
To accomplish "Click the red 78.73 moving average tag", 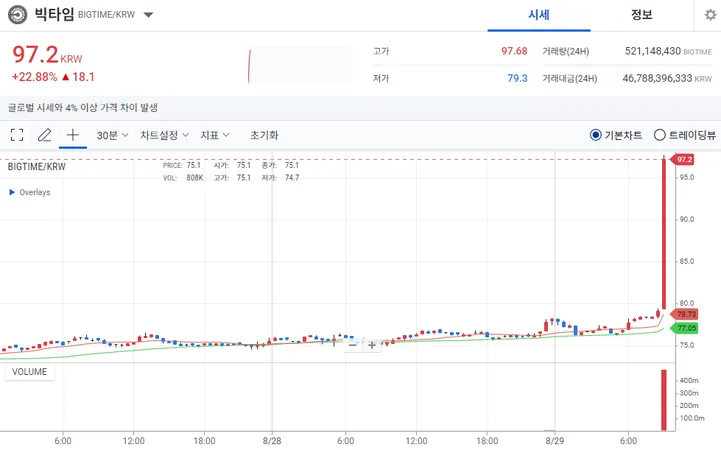I will pos(685,314).
